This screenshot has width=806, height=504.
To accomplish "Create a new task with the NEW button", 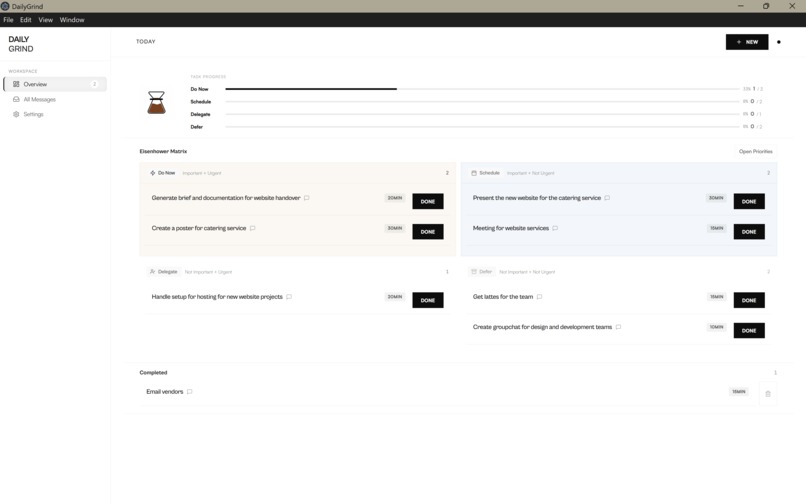I will (747, 42).
